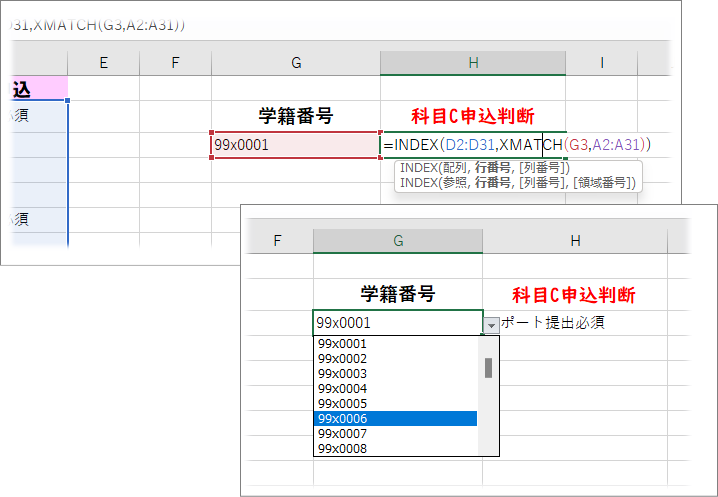Open the dropdown arrow beside cell 99x0001

coord(491,325)
